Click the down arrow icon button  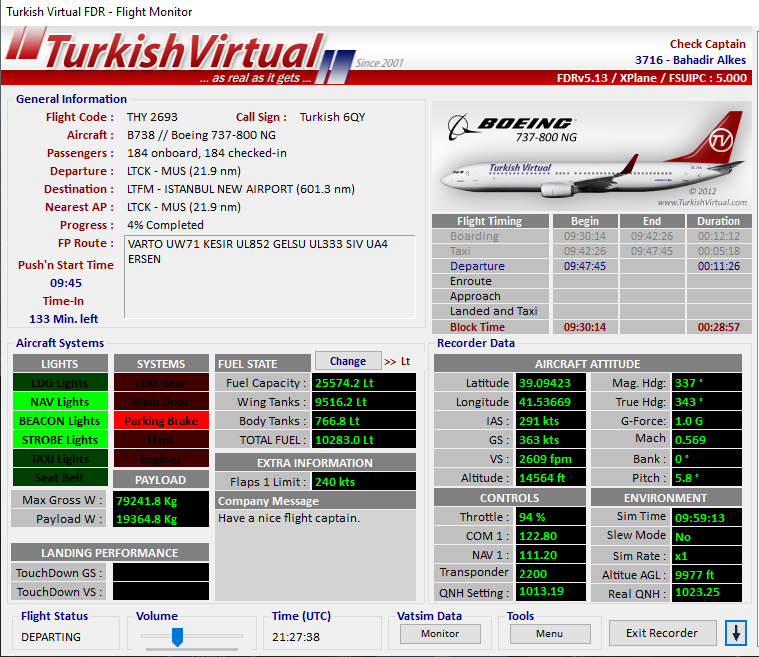[736, 633]
